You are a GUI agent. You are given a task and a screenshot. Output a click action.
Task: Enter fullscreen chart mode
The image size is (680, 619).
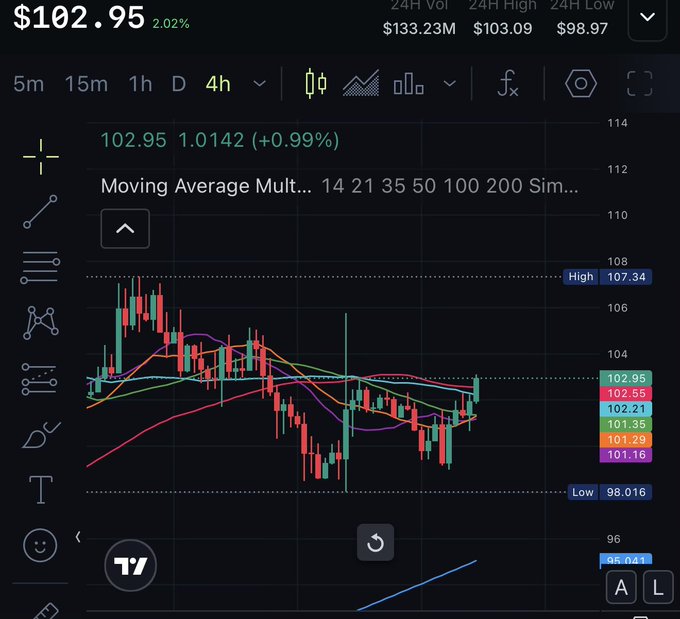pyautogui.click(x=640, y=83)
